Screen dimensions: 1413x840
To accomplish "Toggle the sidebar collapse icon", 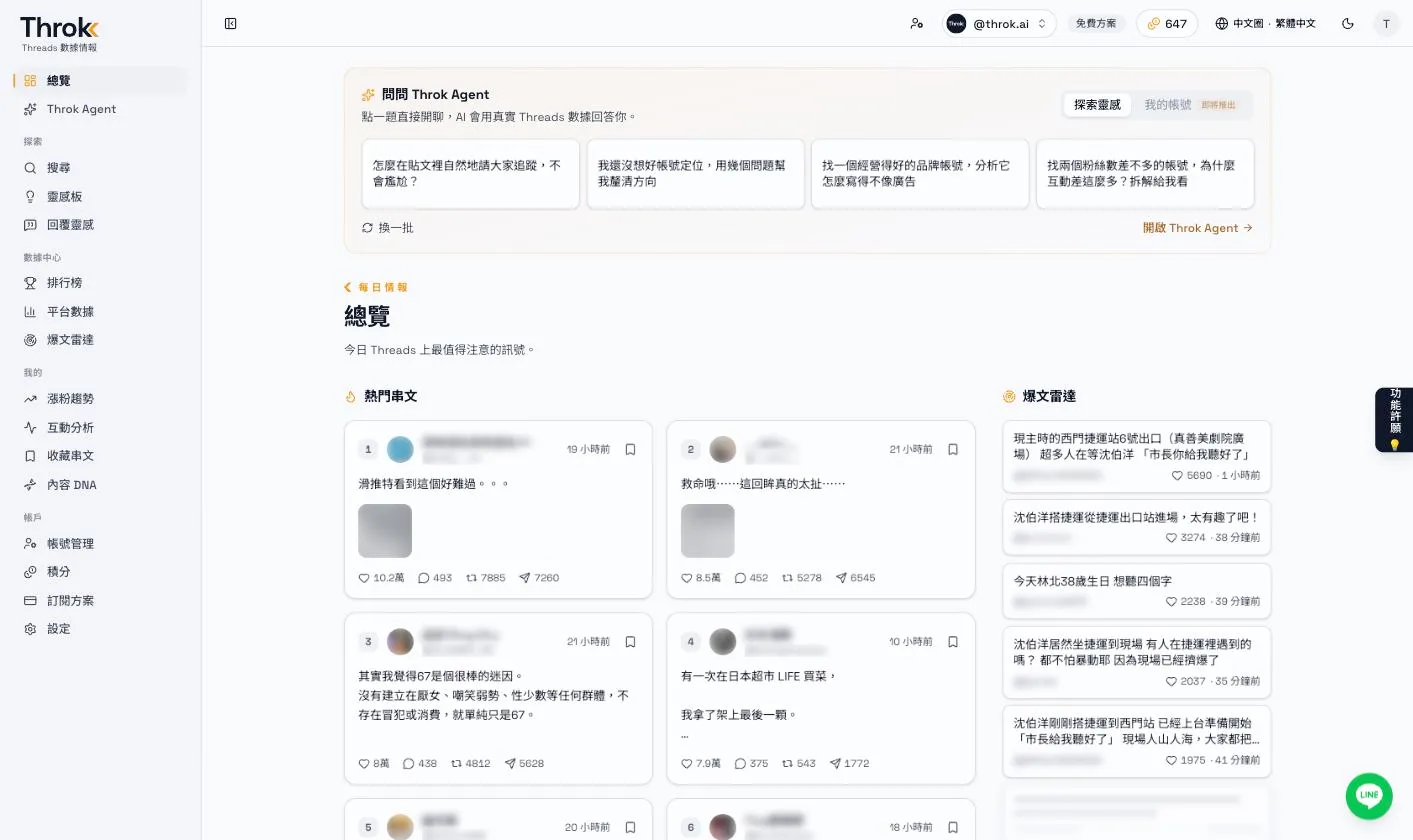I will coord(231,23).
